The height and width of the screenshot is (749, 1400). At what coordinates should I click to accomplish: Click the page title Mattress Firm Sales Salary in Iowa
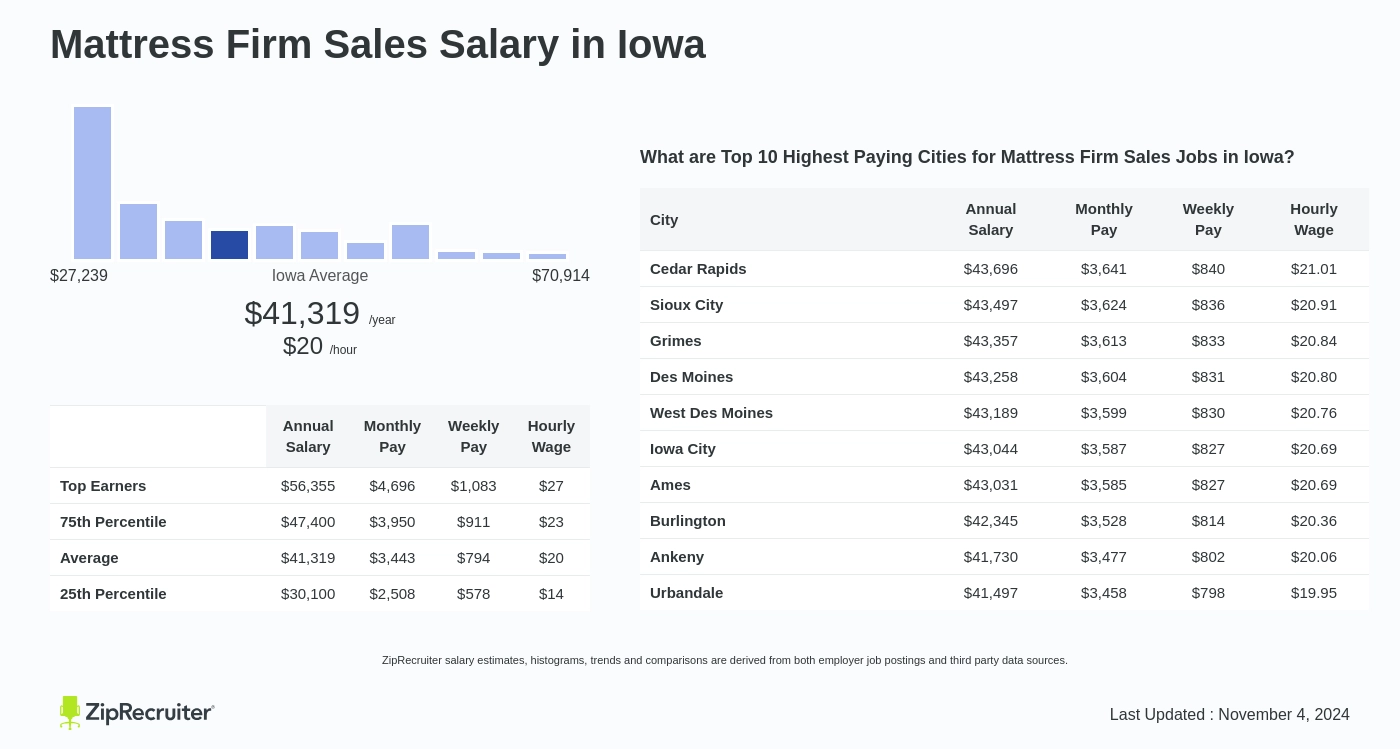click(378, 44)
